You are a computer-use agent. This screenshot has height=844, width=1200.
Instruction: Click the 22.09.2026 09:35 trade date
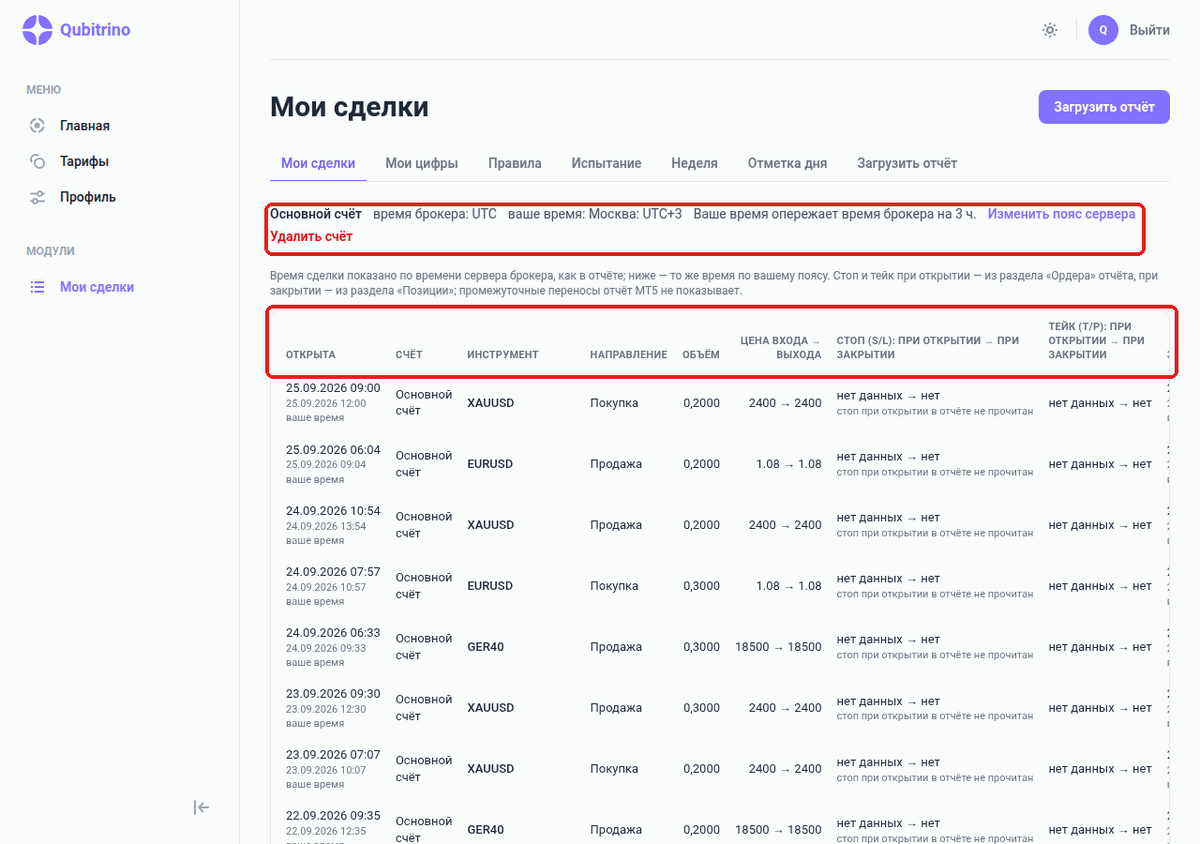click(333, 815)
